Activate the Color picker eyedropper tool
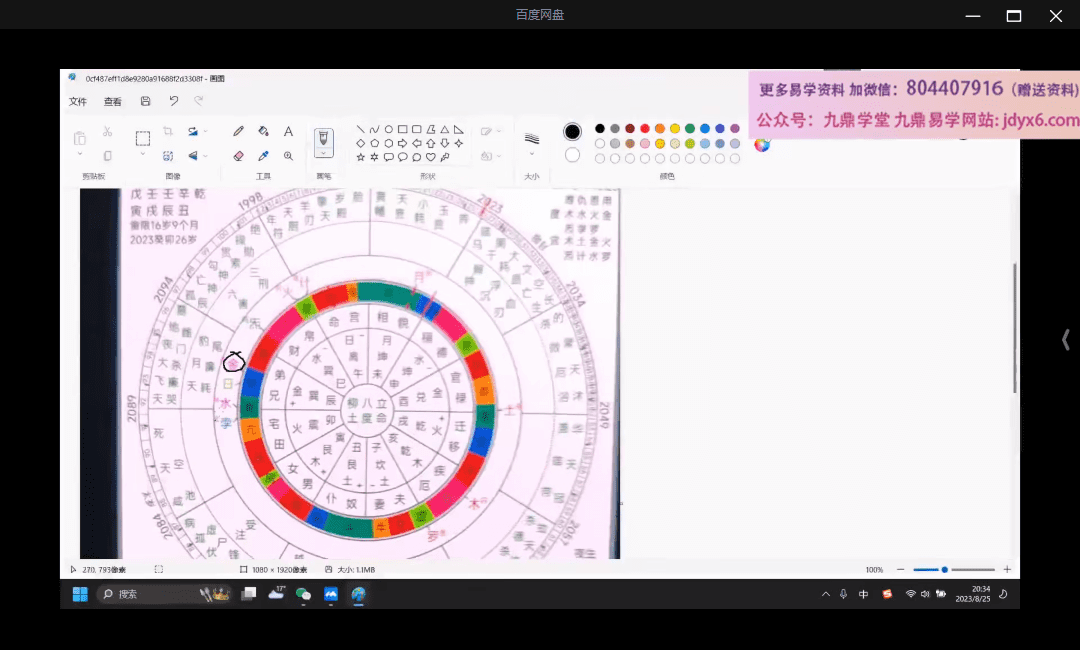 [263, 156]
